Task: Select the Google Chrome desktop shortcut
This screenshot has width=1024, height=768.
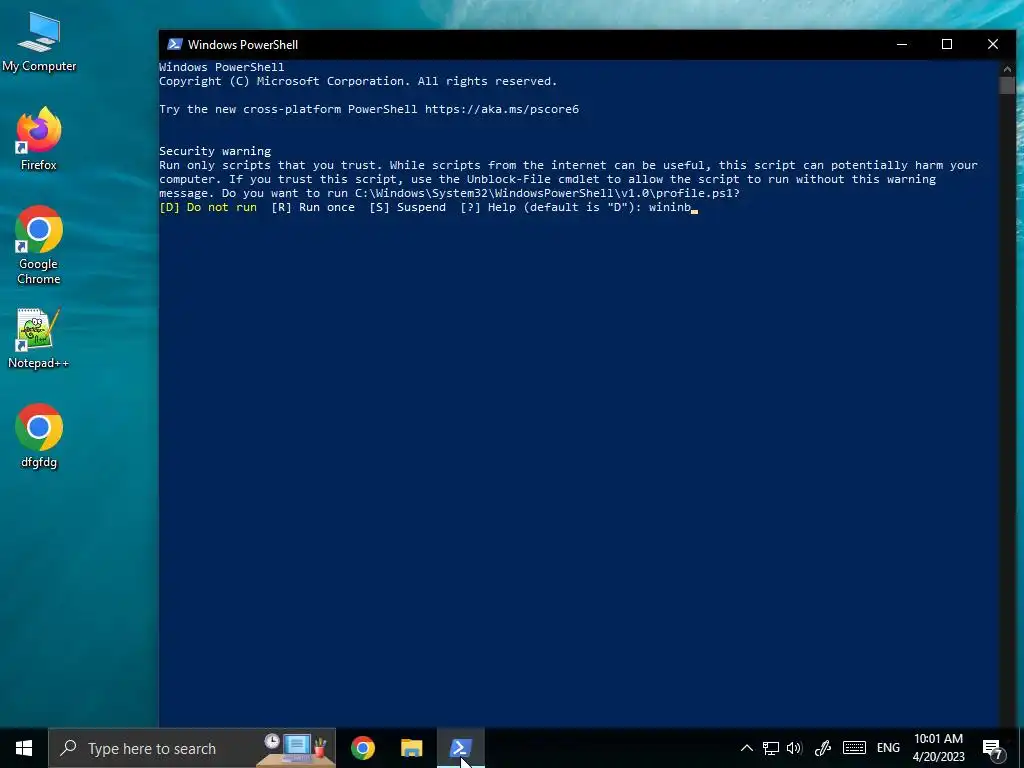Action: pos(39,245)
